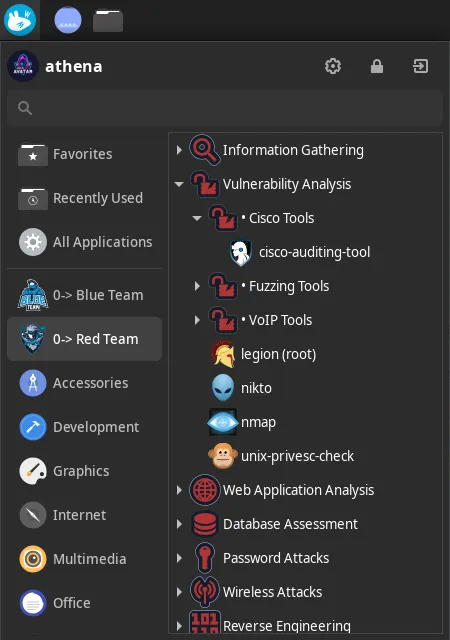Image resolution: width=450 pixels, height=640 pixels.
Task: Log out using the exit icon
Action: tap(421, 66)
